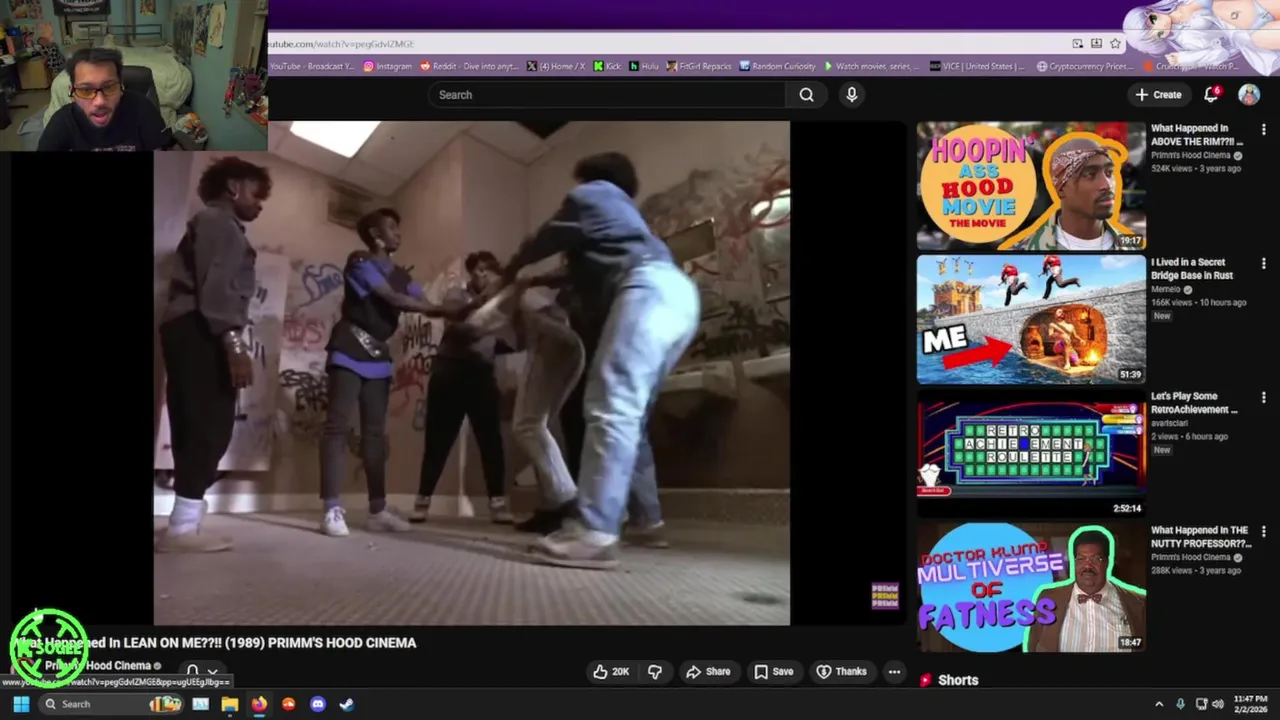Click the YouTube search magnifier button

[806, 95]
